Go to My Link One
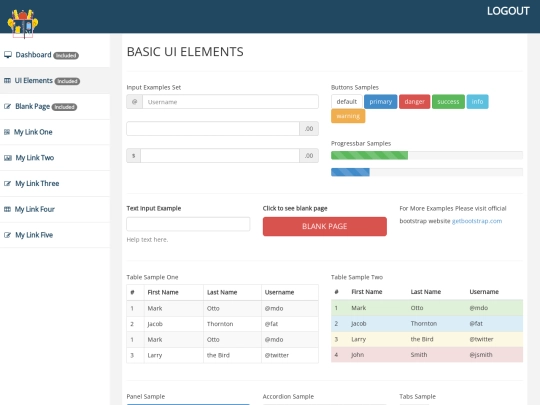Viewport: 540px width, 405px height. point(55,132)
